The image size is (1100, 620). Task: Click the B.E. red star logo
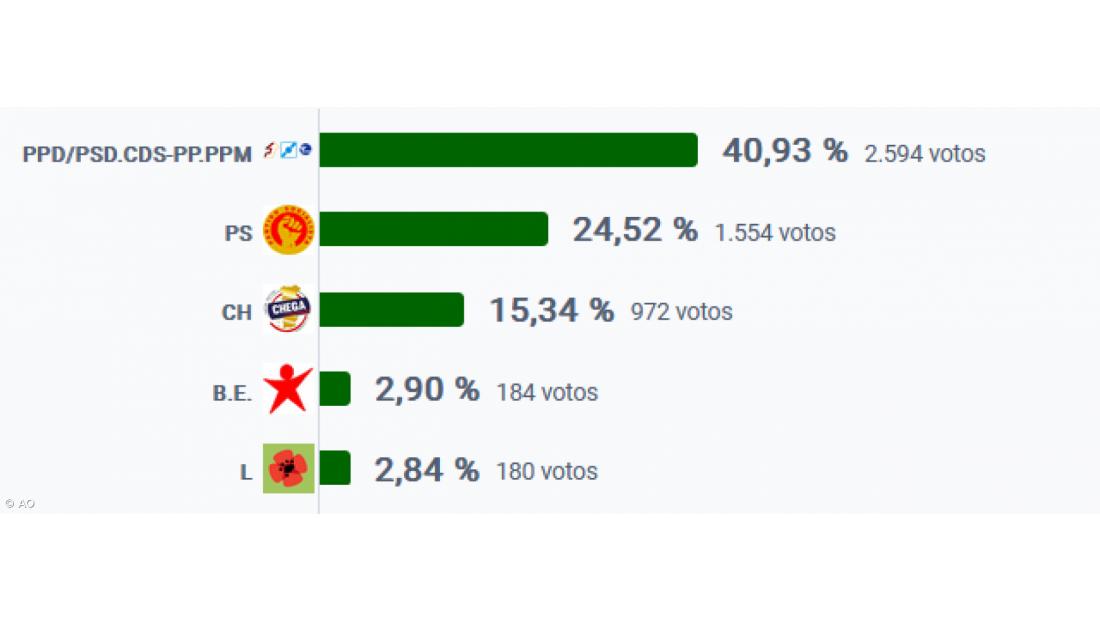click(x=288, y=390)
